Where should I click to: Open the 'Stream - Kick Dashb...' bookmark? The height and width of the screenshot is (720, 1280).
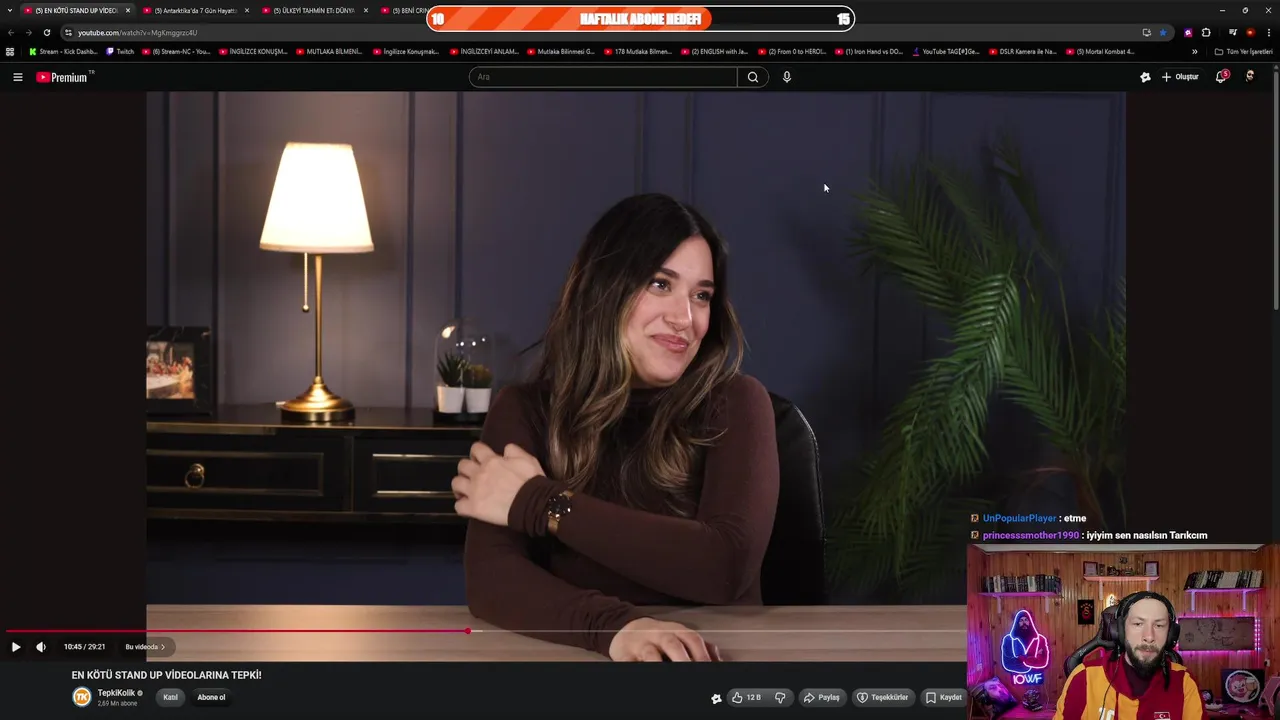[63, 51]
